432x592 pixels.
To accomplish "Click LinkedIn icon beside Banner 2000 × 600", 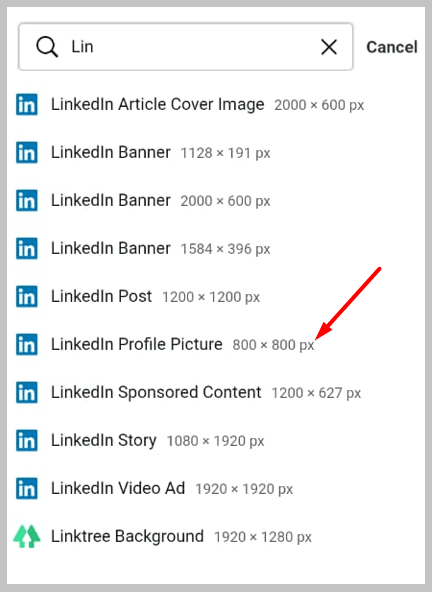I will [27, 200].
